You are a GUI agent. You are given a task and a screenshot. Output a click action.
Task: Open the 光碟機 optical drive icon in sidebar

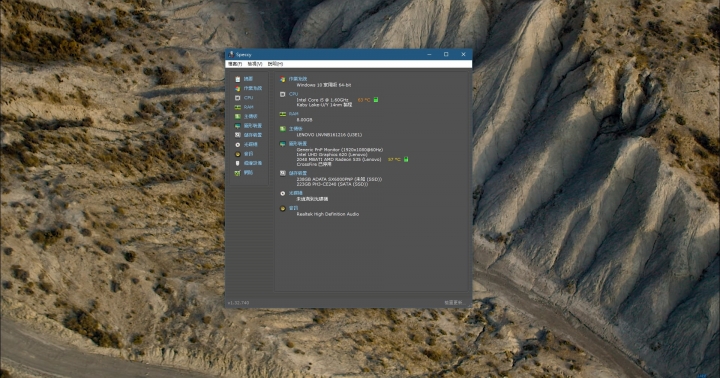[x=237, y=145]
